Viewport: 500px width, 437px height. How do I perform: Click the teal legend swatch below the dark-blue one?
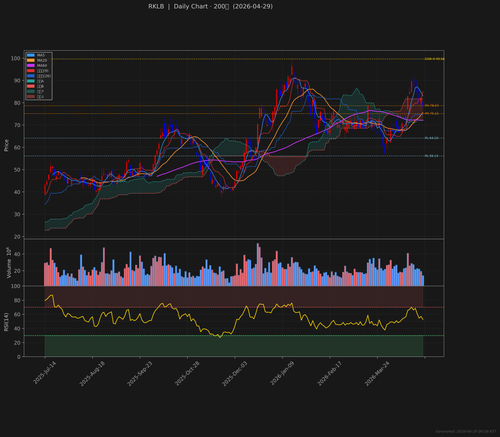[31, 81]
